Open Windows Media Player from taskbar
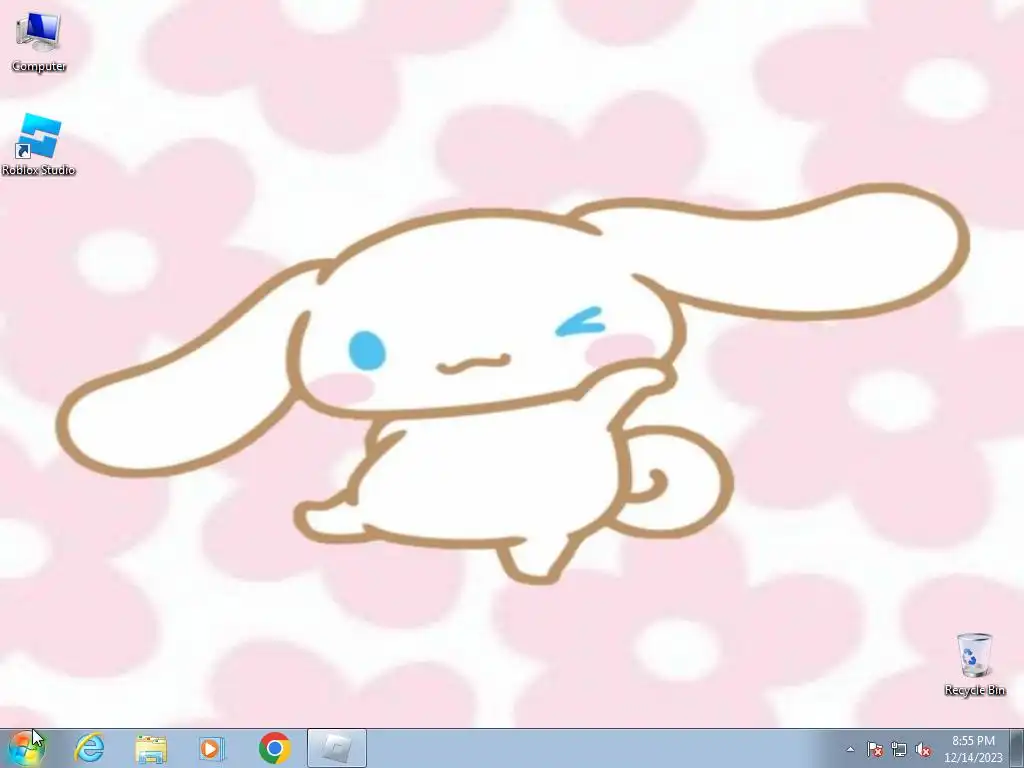This screenshot has height=768, width=1024. pos(212,748)
